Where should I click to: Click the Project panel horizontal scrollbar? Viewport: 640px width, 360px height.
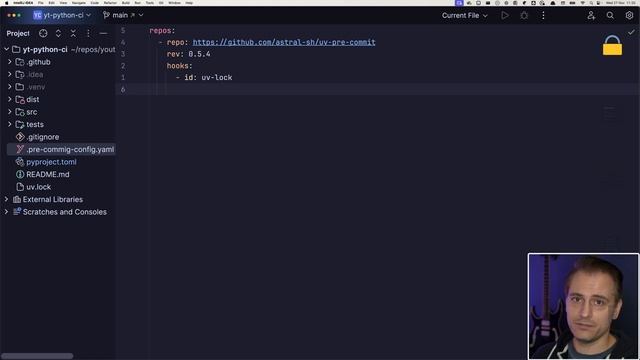tap(38, 356)
